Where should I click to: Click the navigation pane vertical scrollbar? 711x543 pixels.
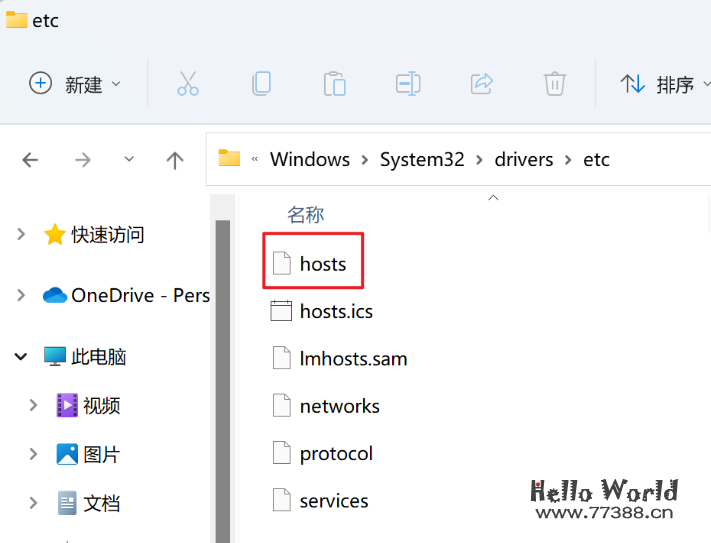223,381
